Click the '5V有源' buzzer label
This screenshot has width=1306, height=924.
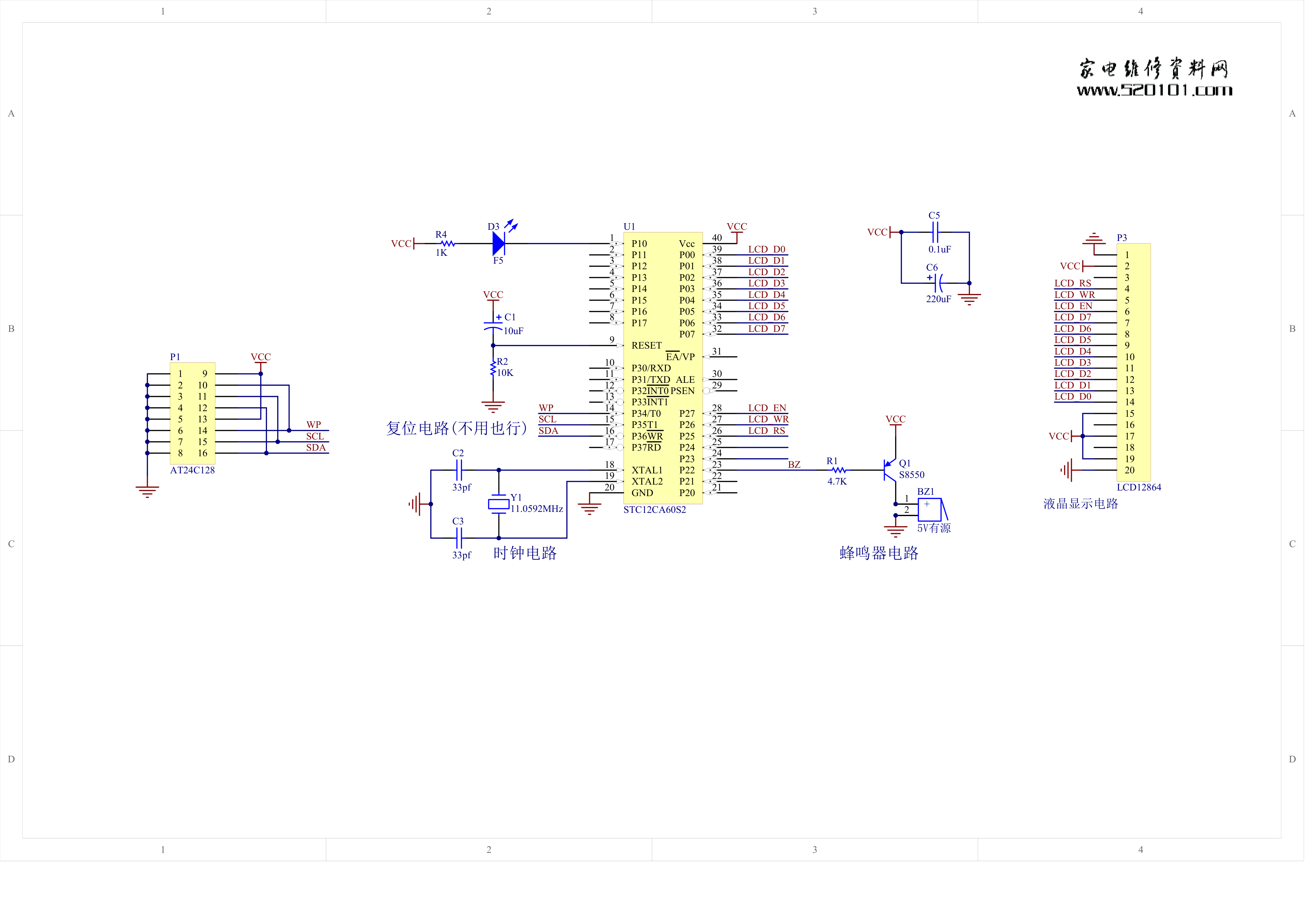point(935,528)
